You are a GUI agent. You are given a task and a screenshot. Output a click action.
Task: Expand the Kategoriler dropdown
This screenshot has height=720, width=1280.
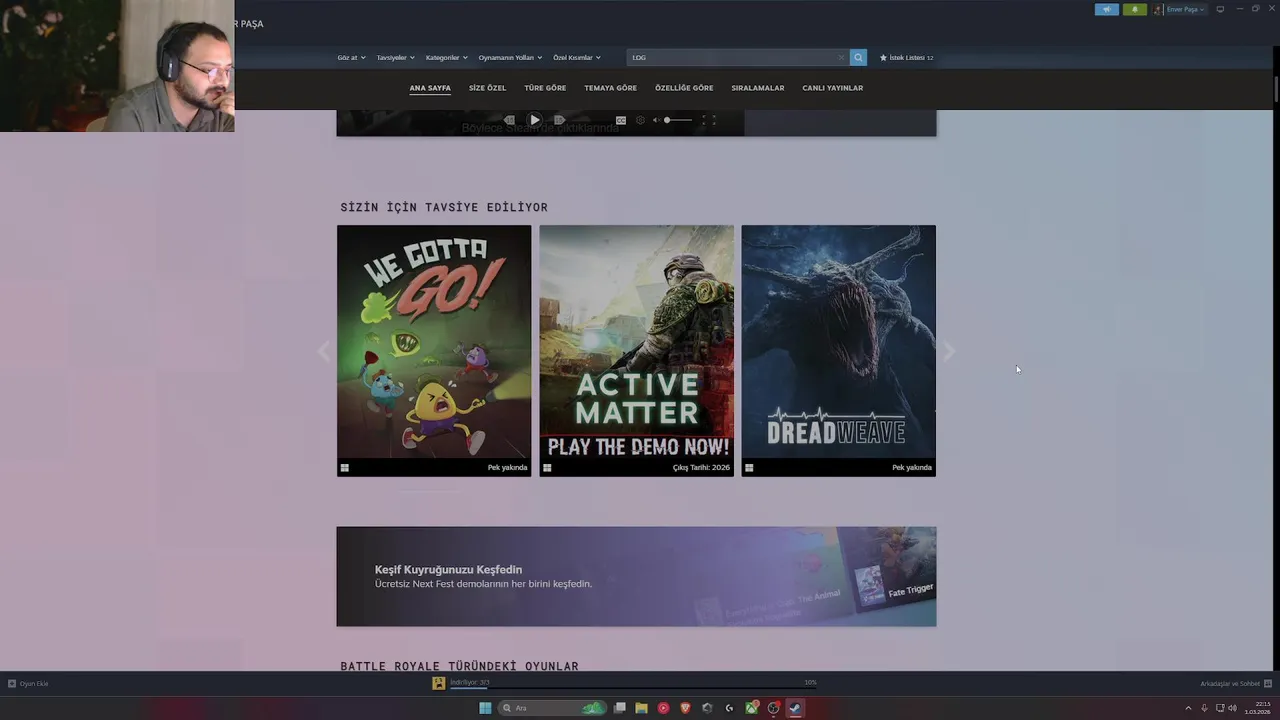pos(446,57)
